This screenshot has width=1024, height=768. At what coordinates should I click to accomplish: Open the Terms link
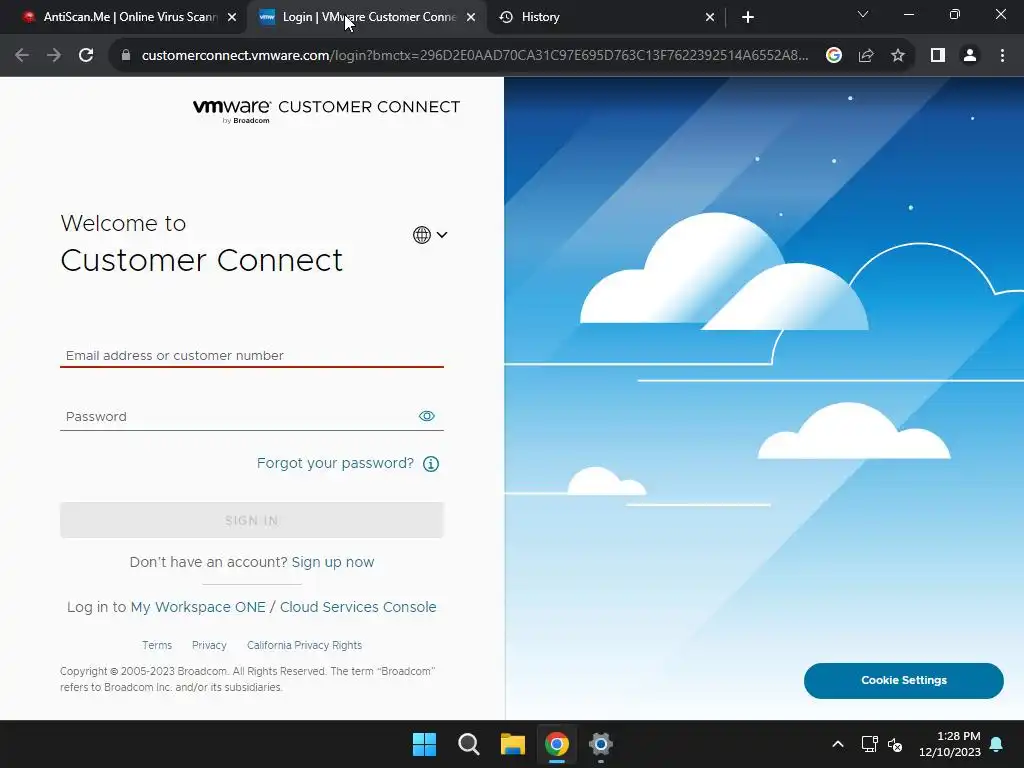tap(157, 645)
